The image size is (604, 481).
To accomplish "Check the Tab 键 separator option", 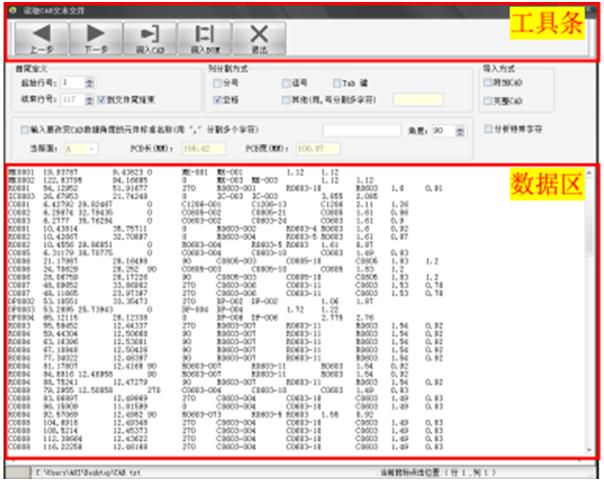I will click(337, 83).
